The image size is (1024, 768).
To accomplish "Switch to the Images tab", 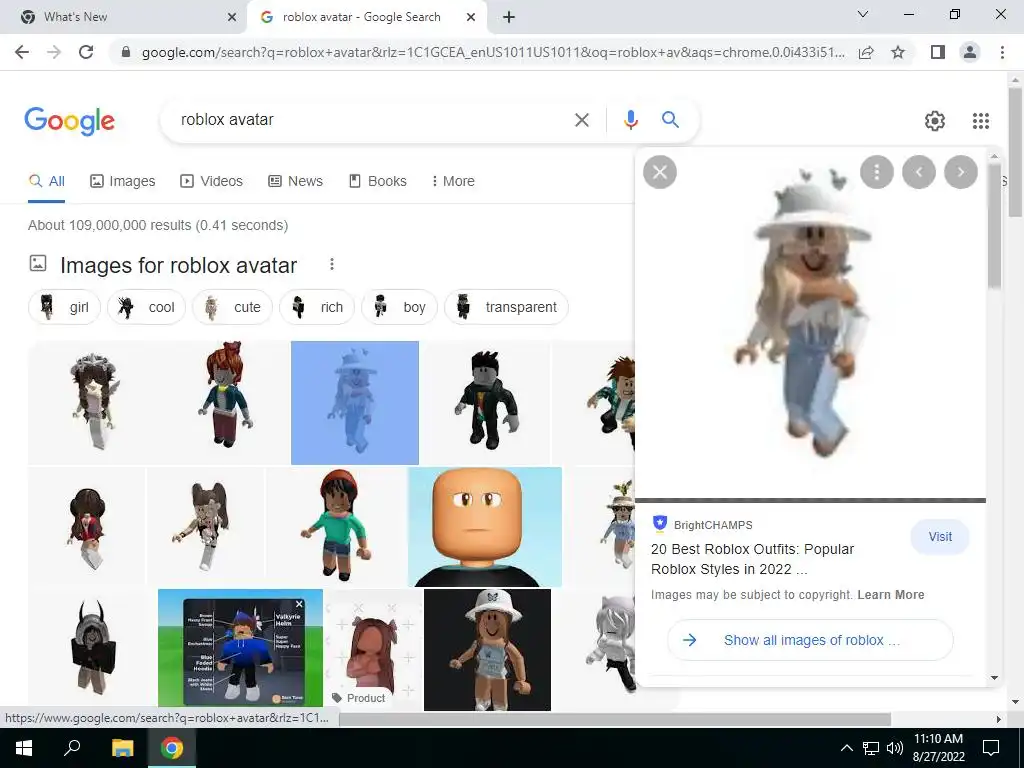I will 123,182.
